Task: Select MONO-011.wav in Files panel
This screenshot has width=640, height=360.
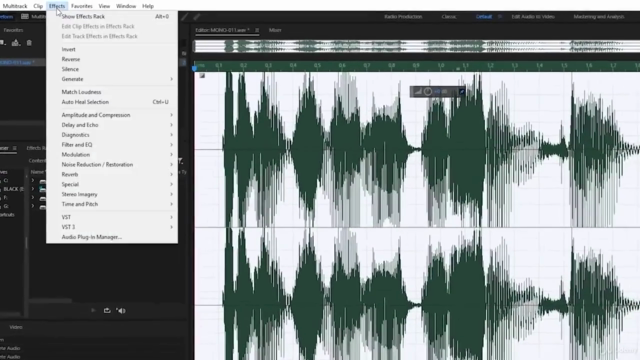Action: (18, 62)
